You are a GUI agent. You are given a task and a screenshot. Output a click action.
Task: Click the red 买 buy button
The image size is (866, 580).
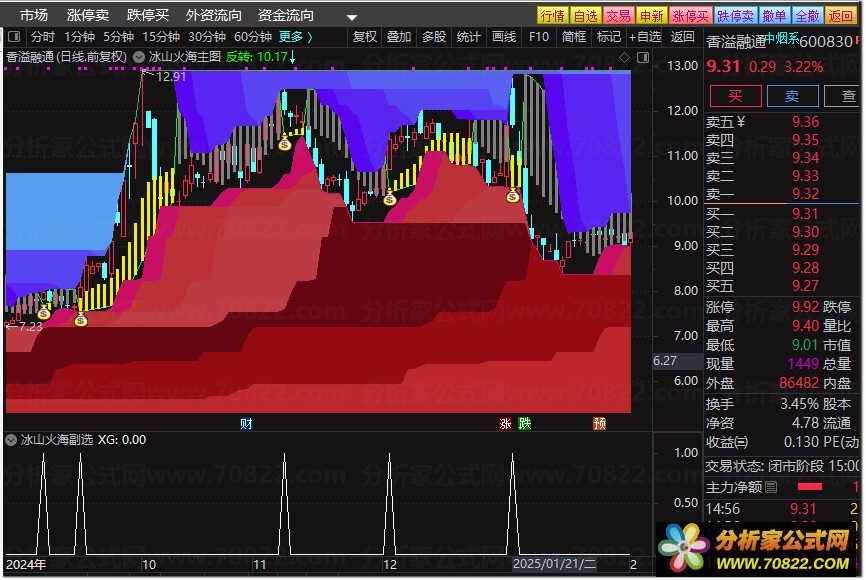(735, 96)
